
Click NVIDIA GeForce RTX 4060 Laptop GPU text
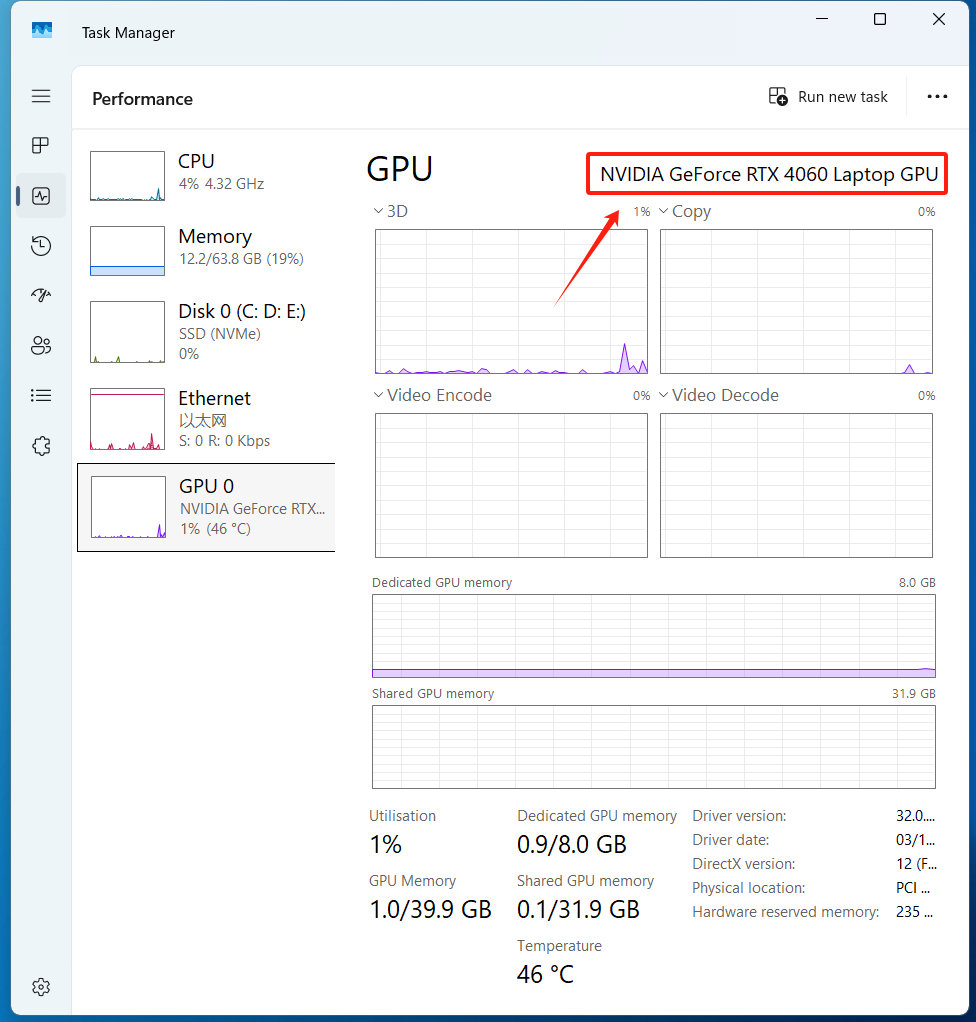[769, 174]
